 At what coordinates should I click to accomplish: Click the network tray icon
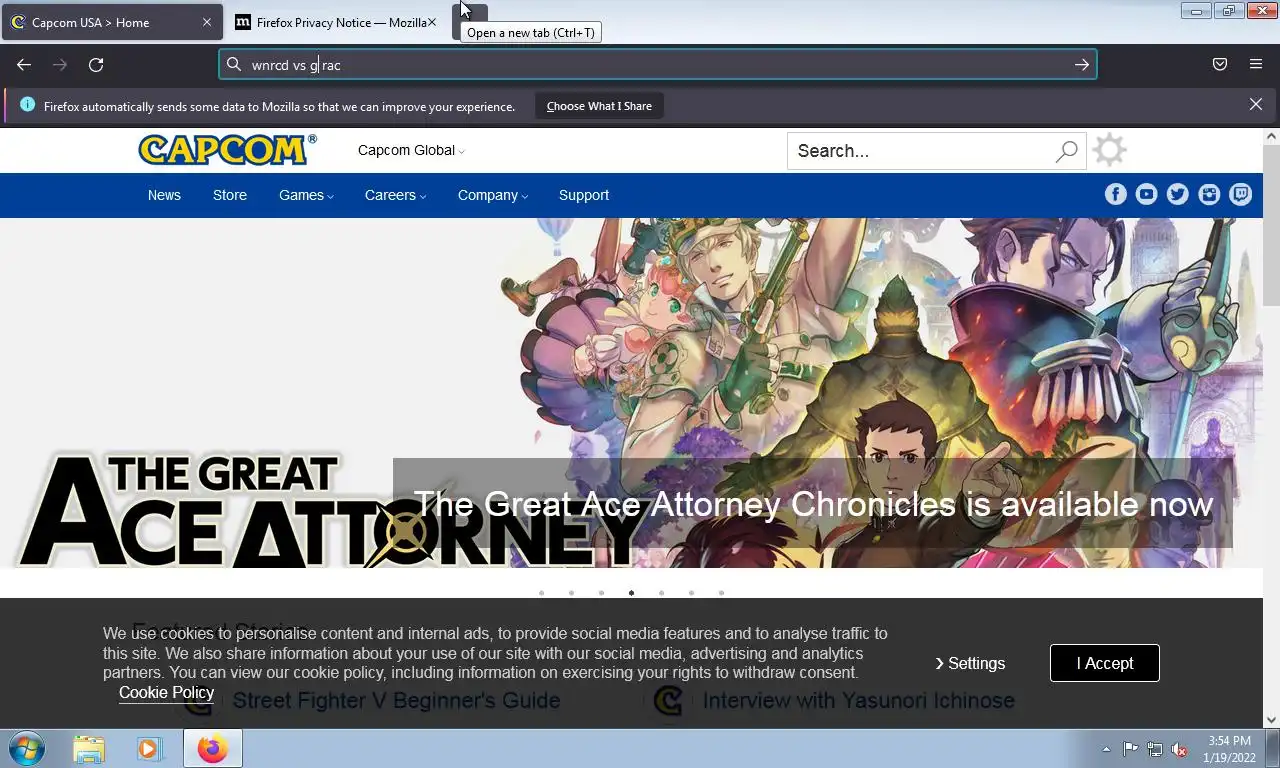[1155, 749]
